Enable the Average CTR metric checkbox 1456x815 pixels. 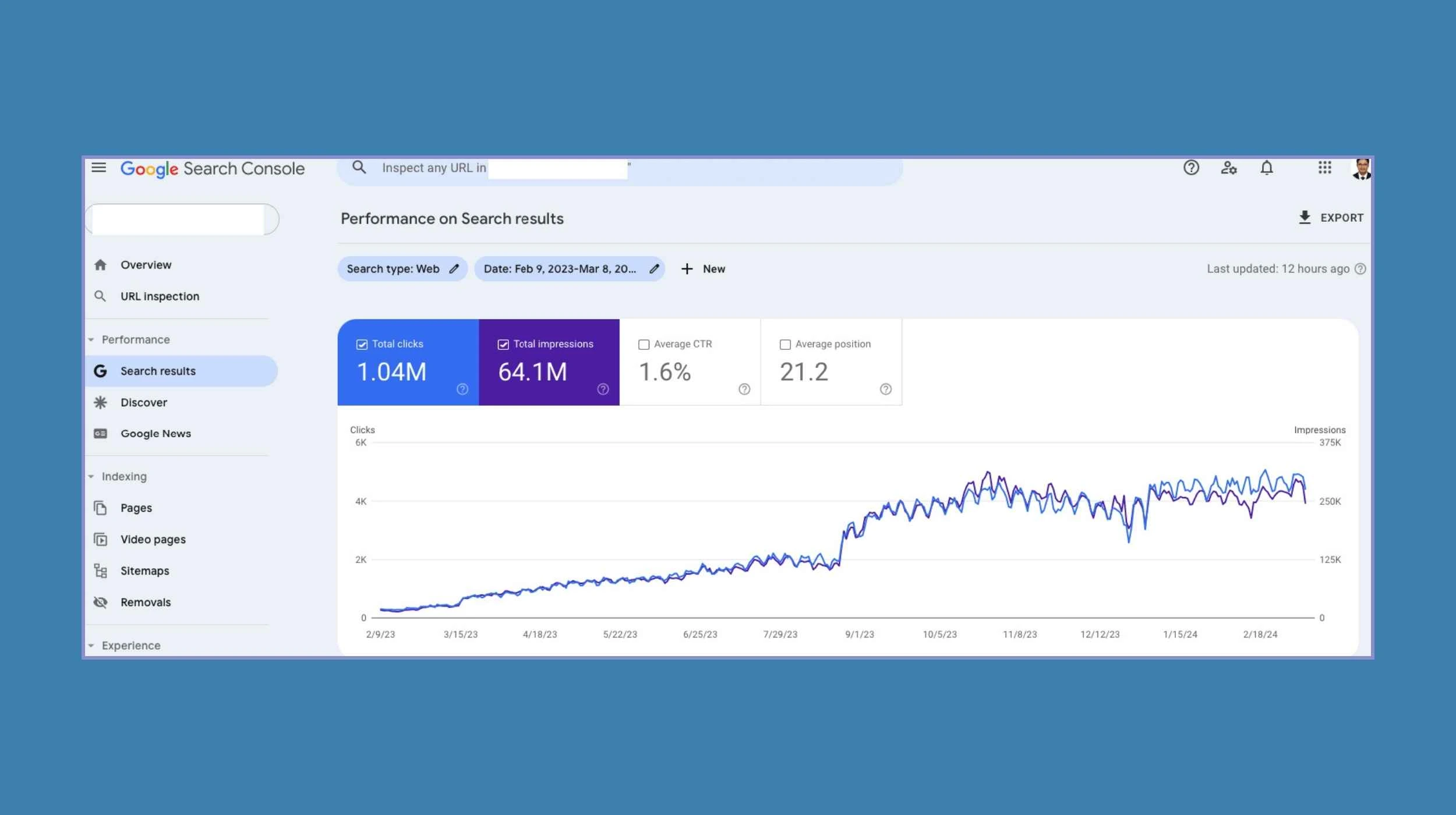point(643,344)
